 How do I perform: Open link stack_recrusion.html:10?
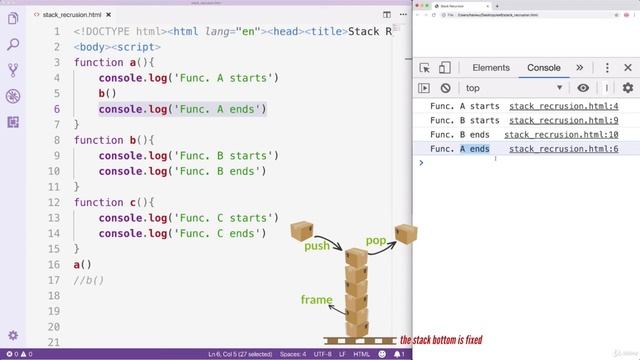(x=561, y=135)
